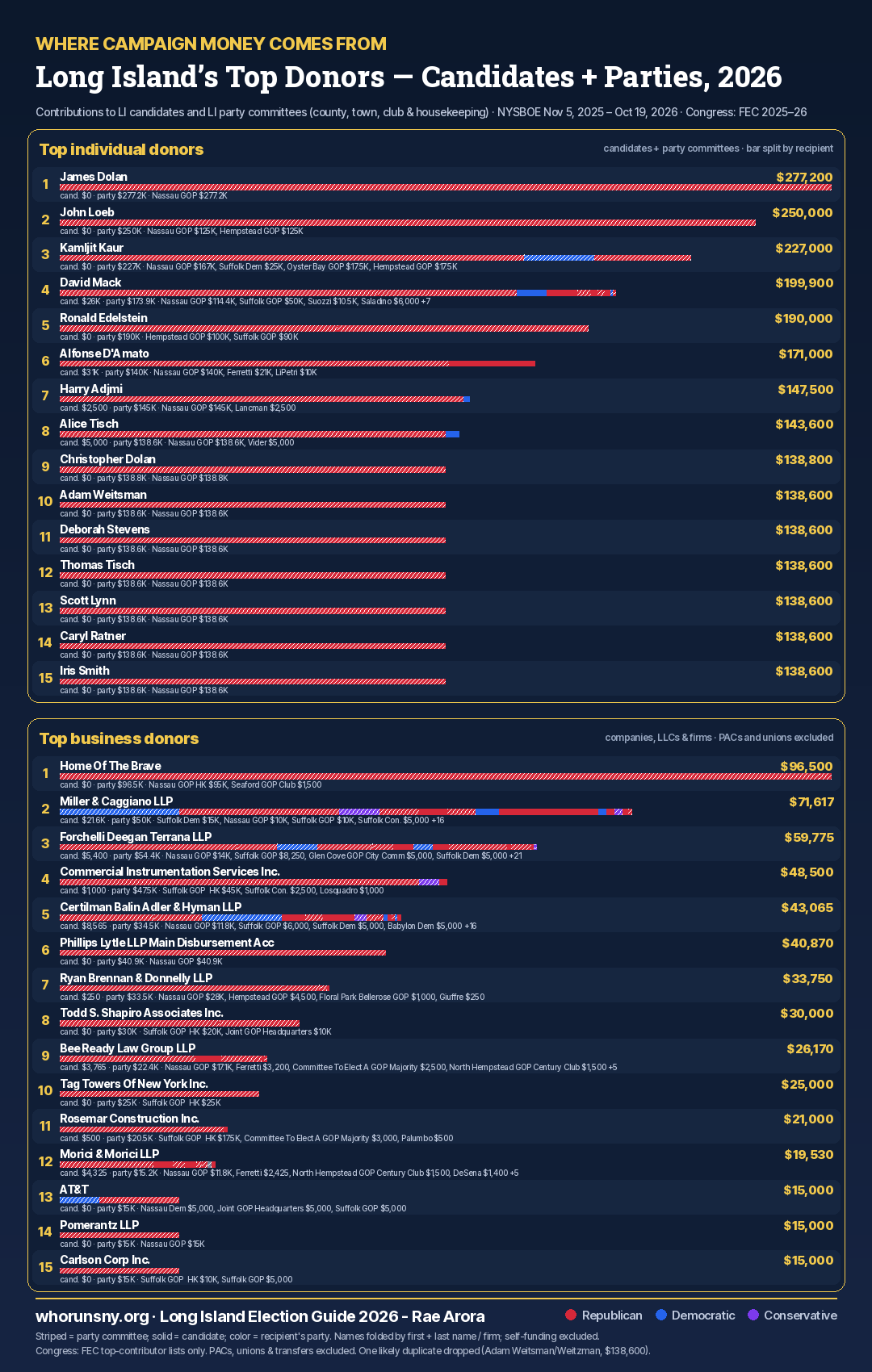Select donor name Harry Adjmi

[x=91, y=389]
